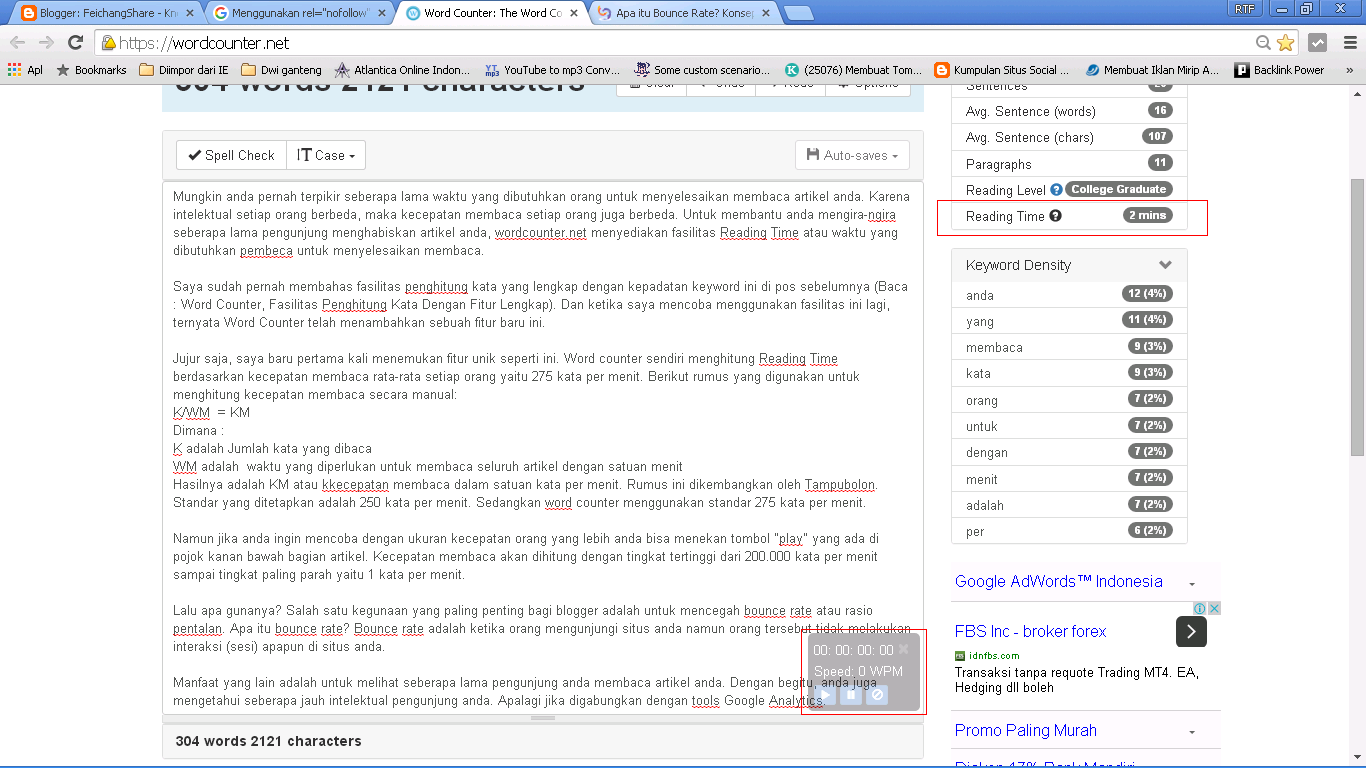The height and width of the screenshot is (768, 1366).
Task: Click the ad info icon
Action: pos(1201,608)
